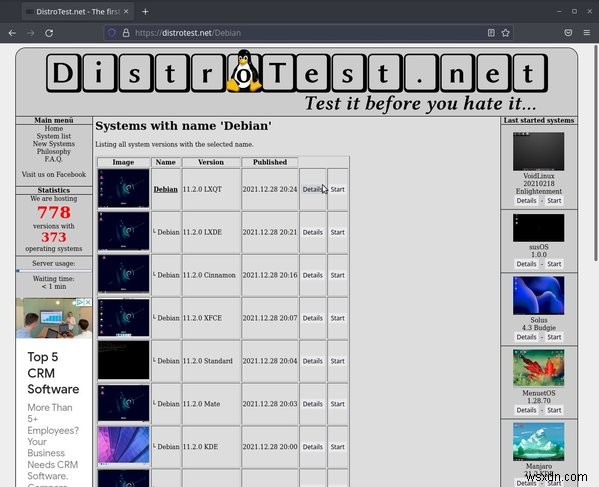Start Debian 11.2.0 KDE

tap(338, 447)
